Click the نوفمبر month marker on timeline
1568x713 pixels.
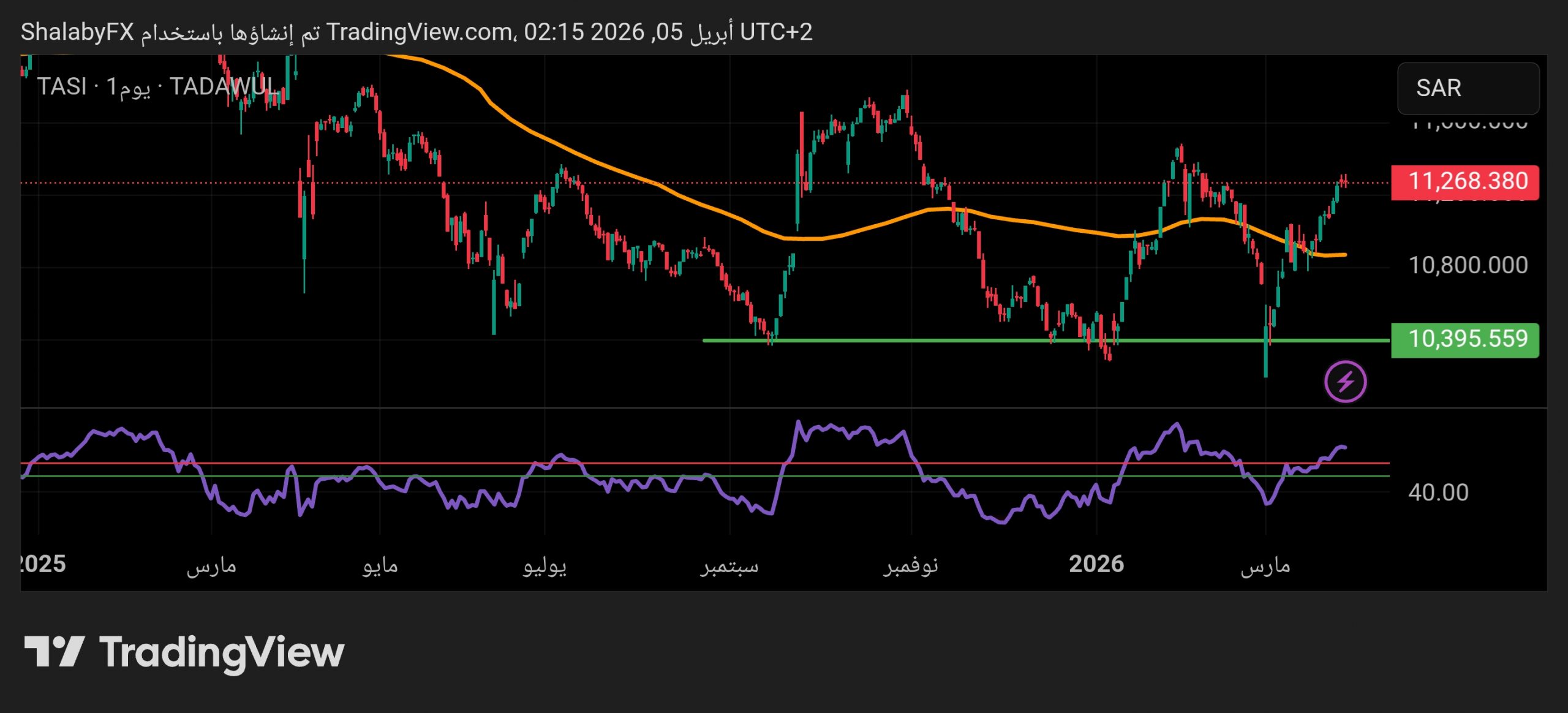[x=910, y=565]
